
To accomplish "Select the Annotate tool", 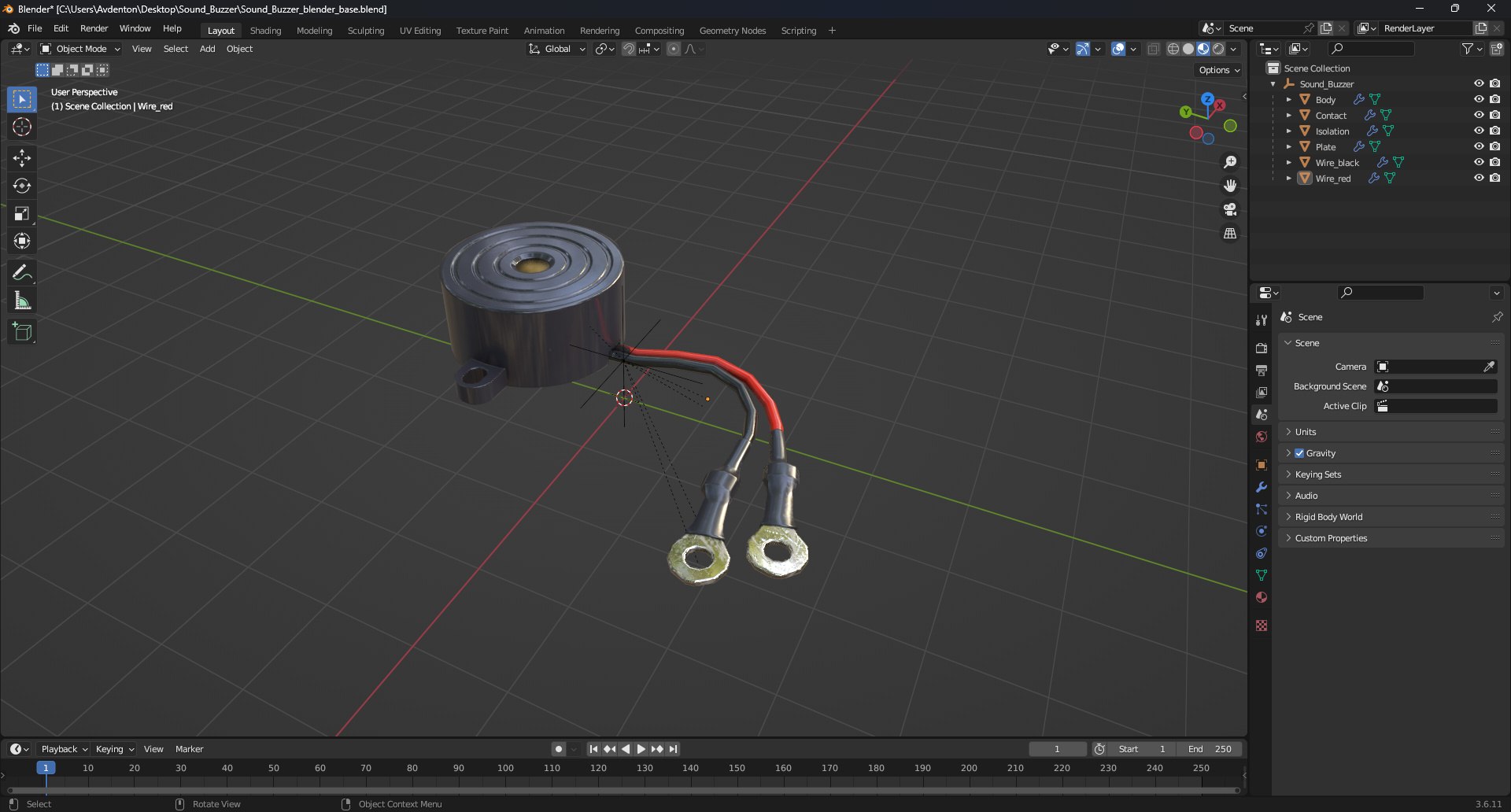I will [22, 273].
